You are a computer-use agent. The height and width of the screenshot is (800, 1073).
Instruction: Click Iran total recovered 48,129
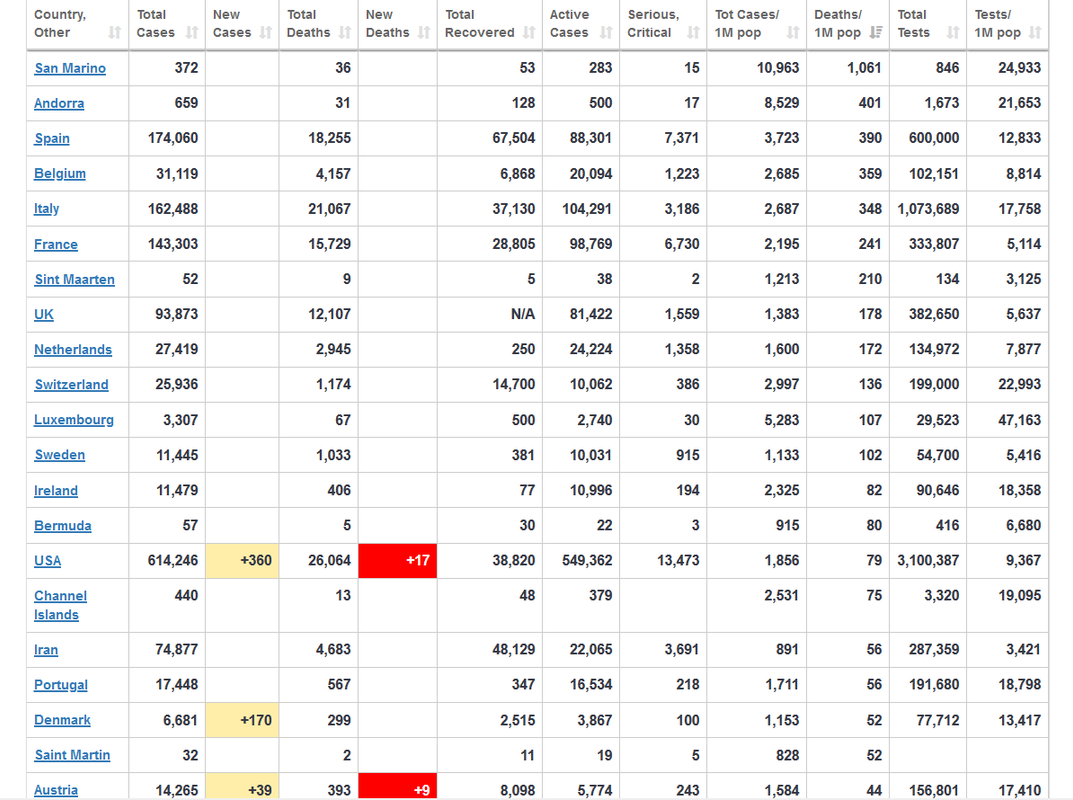click(514, 649)
